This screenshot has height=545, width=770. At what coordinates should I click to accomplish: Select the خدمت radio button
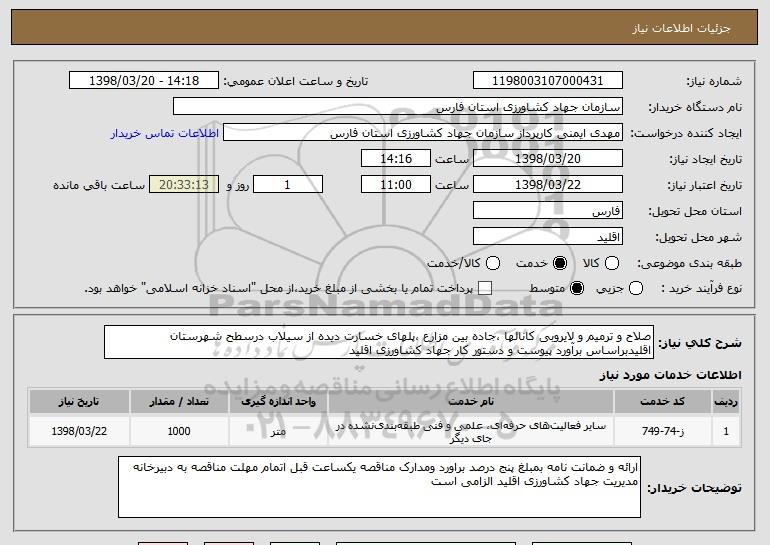click(559, 263)
